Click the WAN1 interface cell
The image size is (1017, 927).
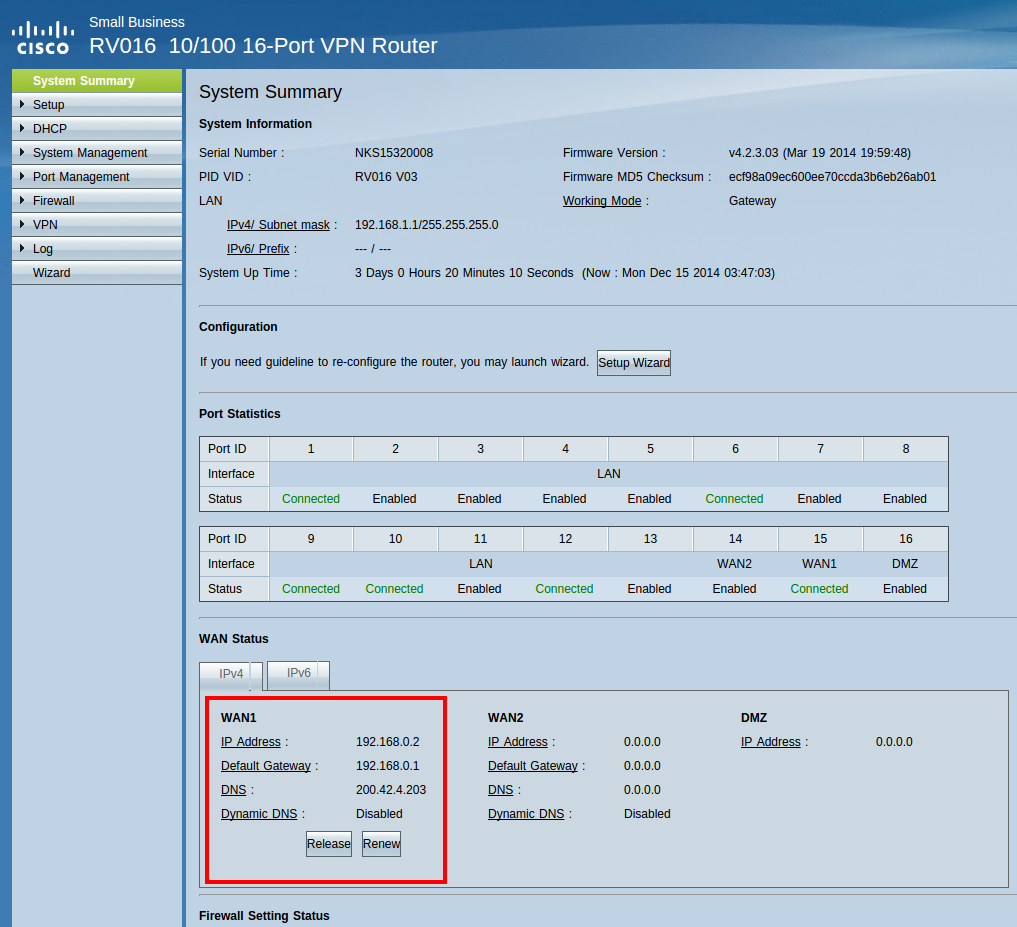click(819, 564)
